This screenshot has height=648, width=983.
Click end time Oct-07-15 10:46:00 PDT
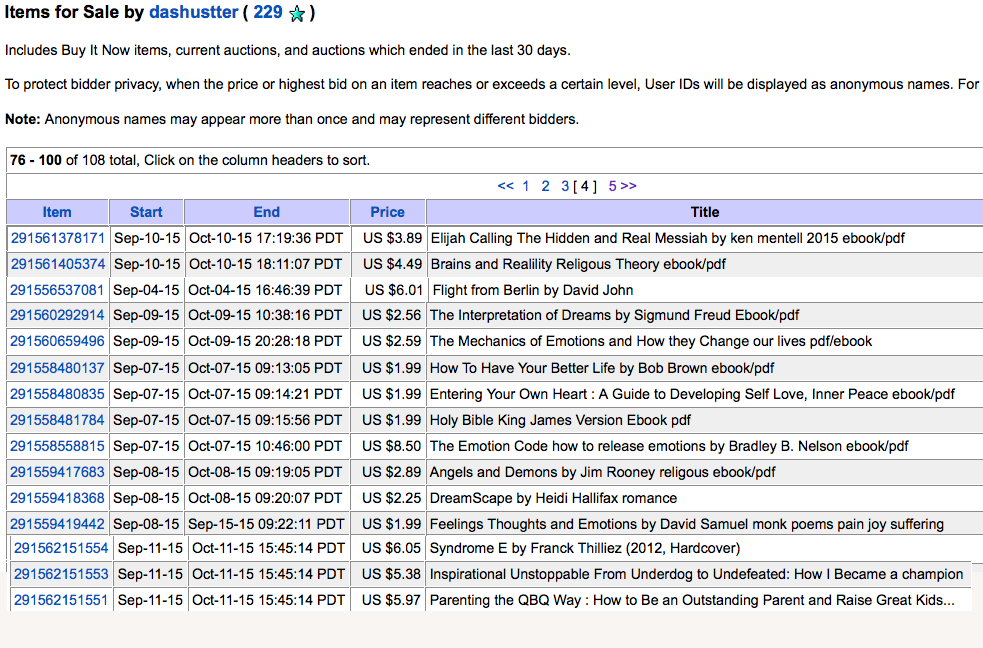coord(265,446)
